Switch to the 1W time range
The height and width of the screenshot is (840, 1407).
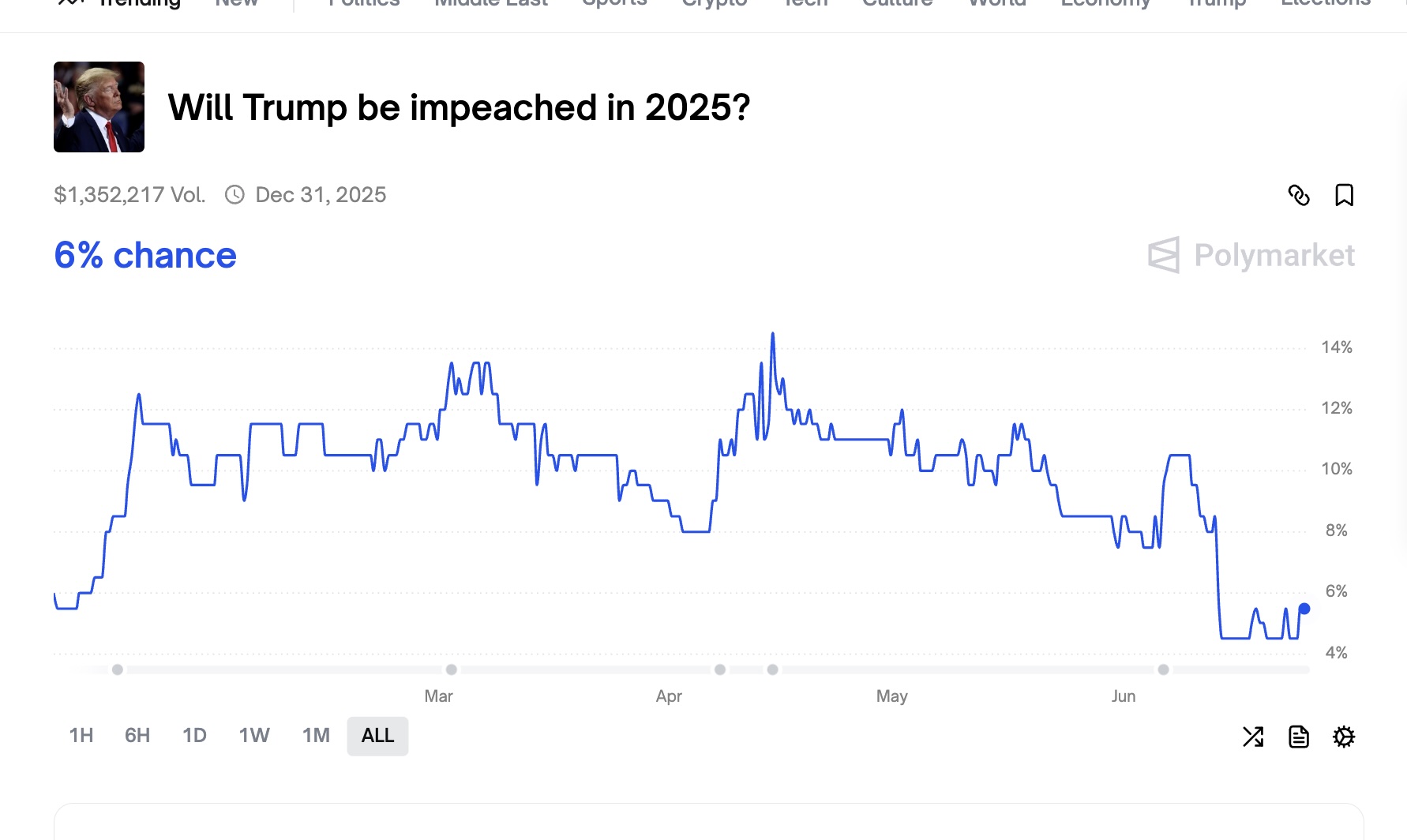[x=254, y=736]
